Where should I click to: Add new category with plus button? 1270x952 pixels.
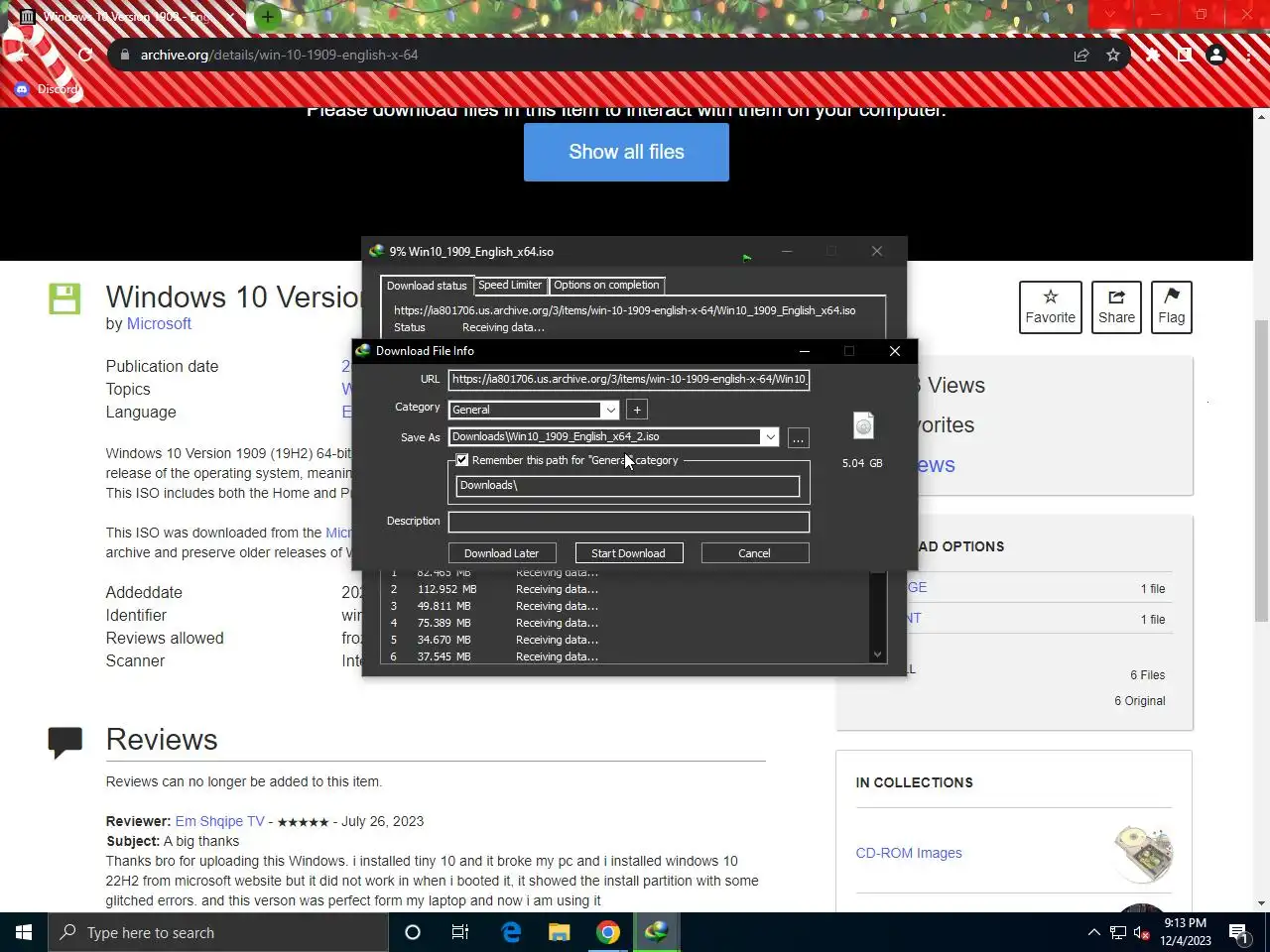637,410
